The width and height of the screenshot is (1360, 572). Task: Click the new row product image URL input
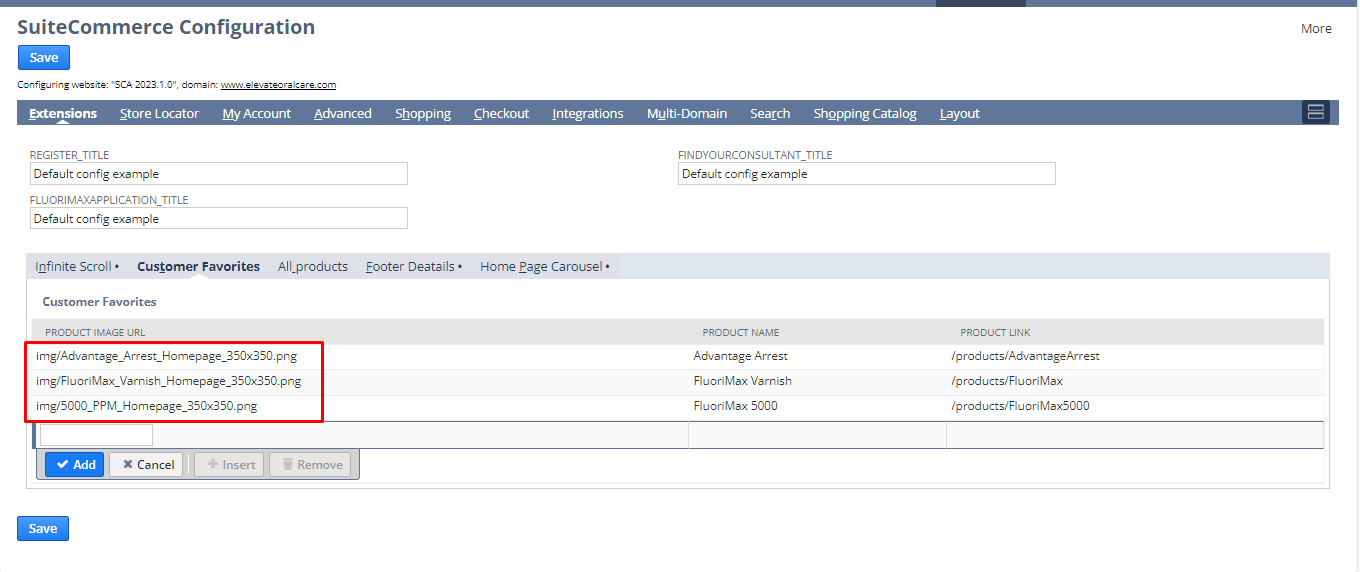96,435
